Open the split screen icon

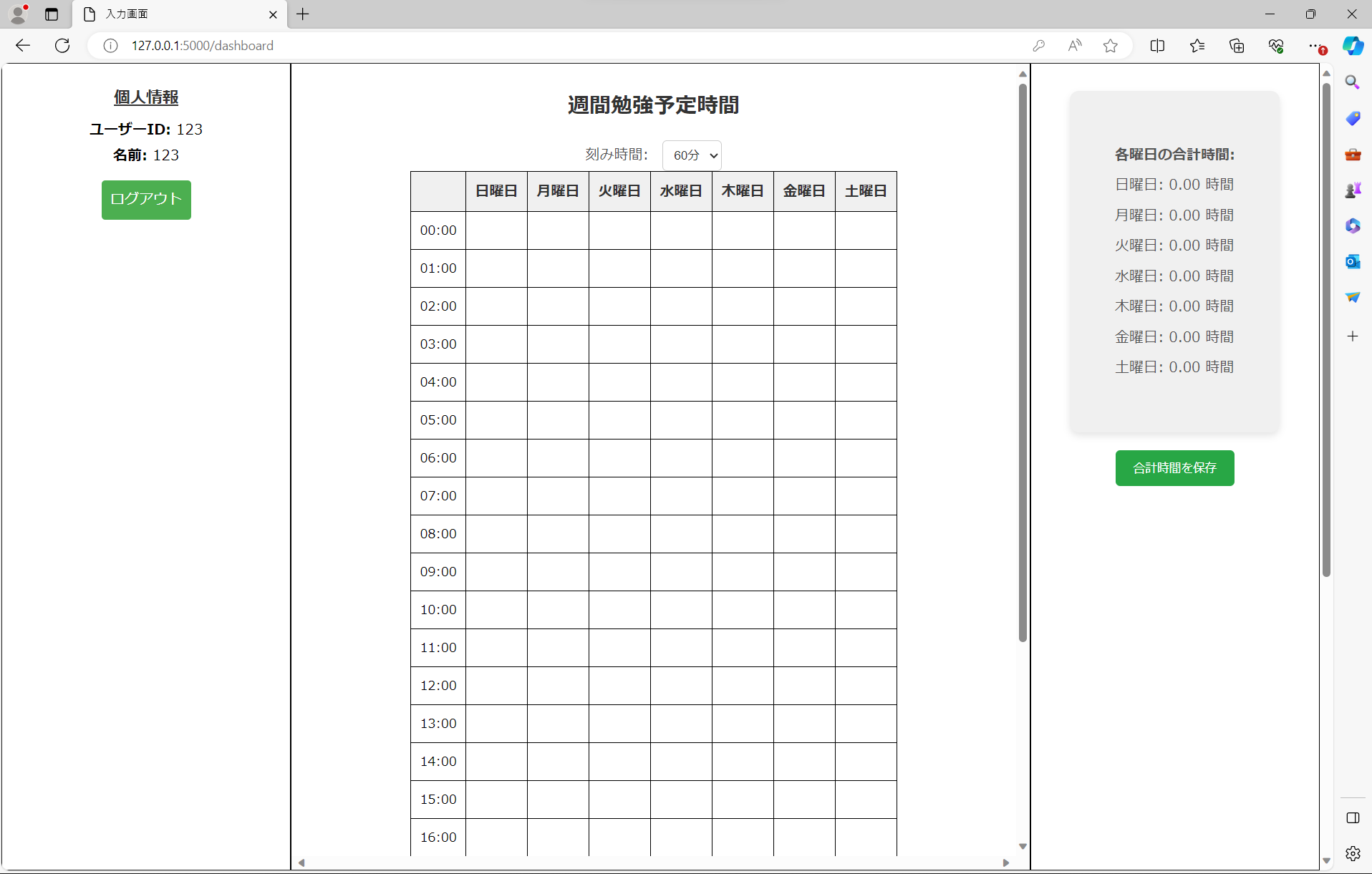point(1157,46)
